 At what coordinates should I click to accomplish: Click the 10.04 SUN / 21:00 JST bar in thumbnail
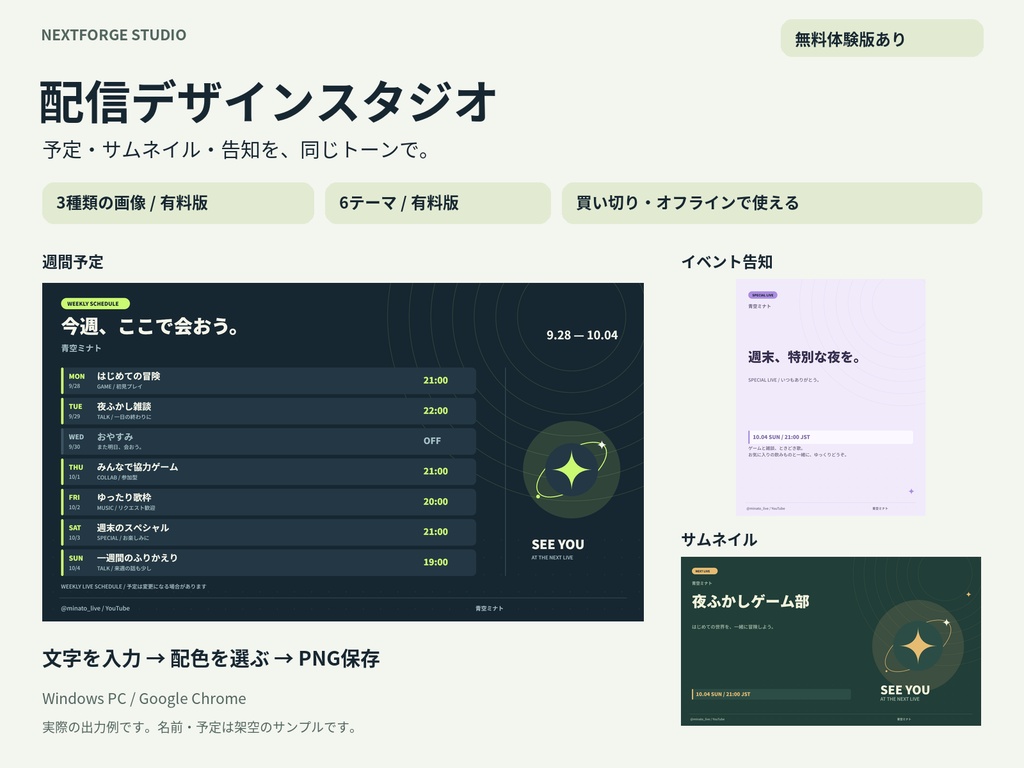pyautogui.click(x=771, y=694)
